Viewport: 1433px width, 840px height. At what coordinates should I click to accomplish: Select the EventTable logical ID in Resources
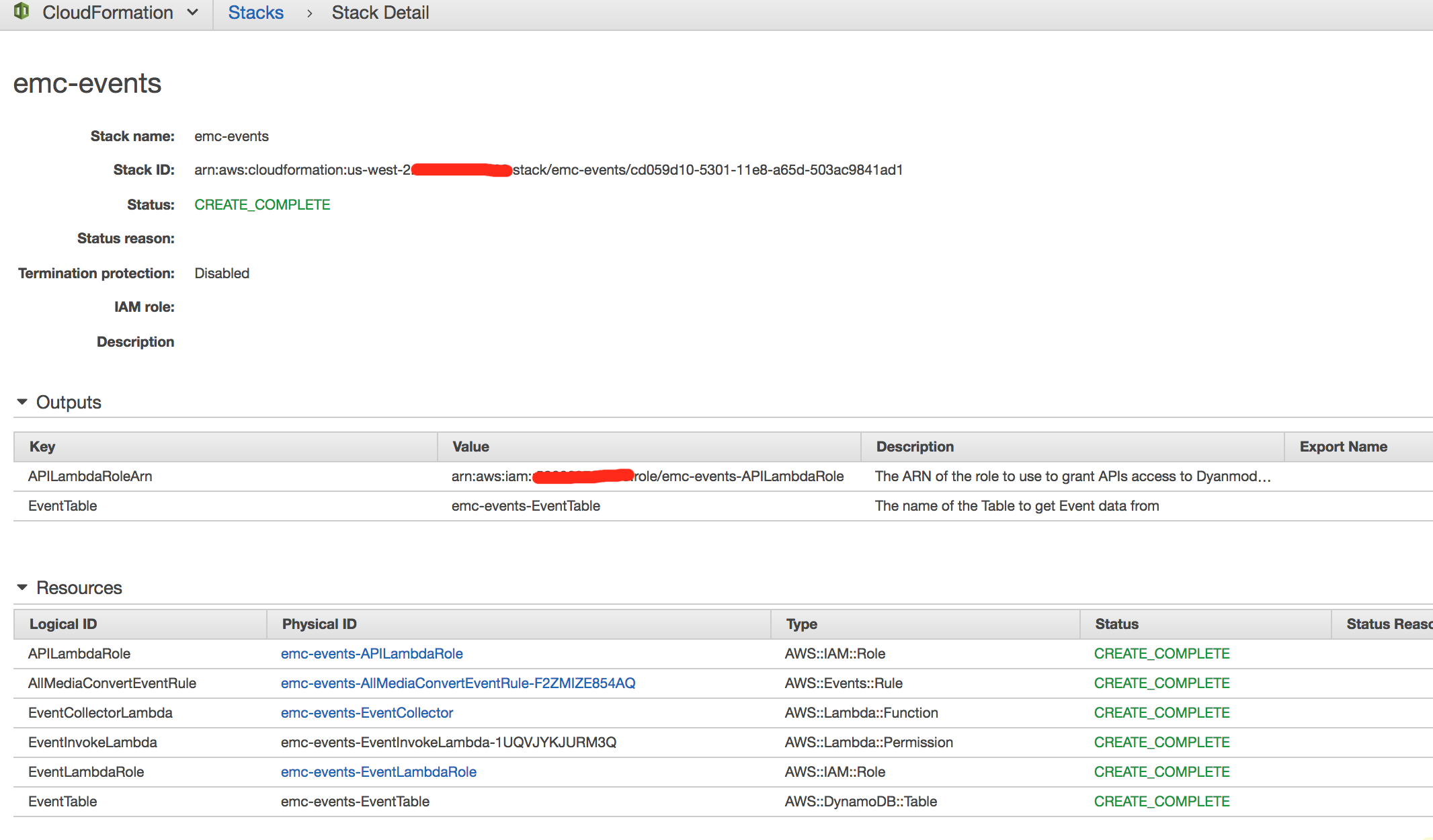(63, 802)
